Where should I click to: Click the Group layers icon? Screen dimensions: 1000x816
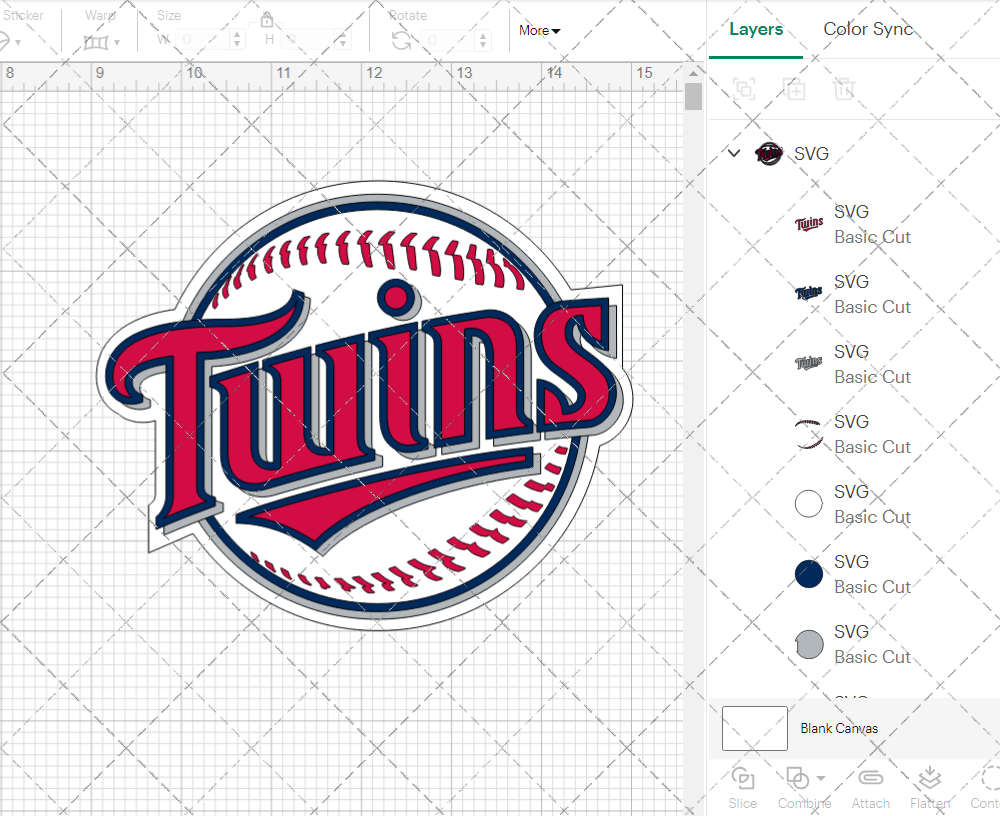(744, 89)
